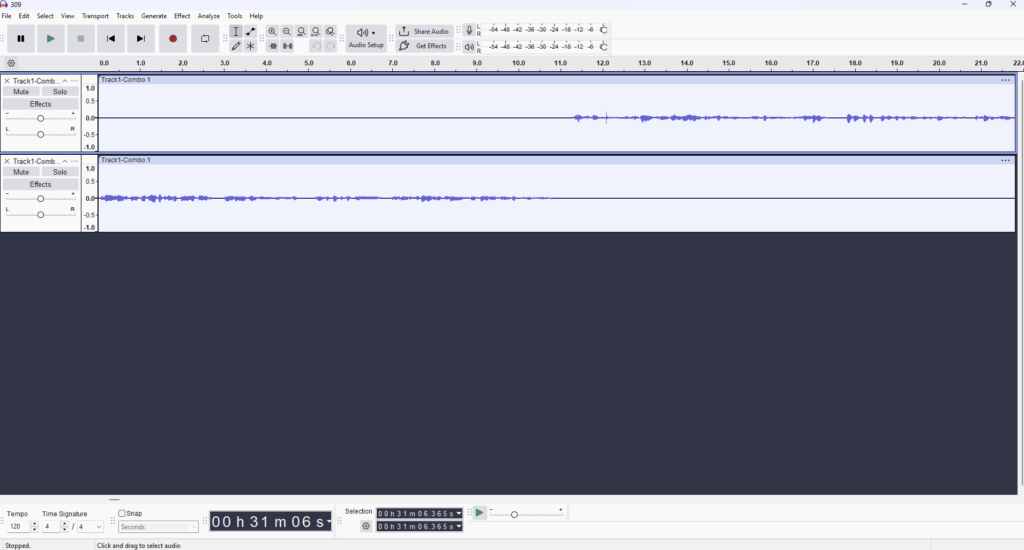This screenshot has width=1024, height=550.
Task: Enable the Snap checkbox
Action: tap(121, 513)
